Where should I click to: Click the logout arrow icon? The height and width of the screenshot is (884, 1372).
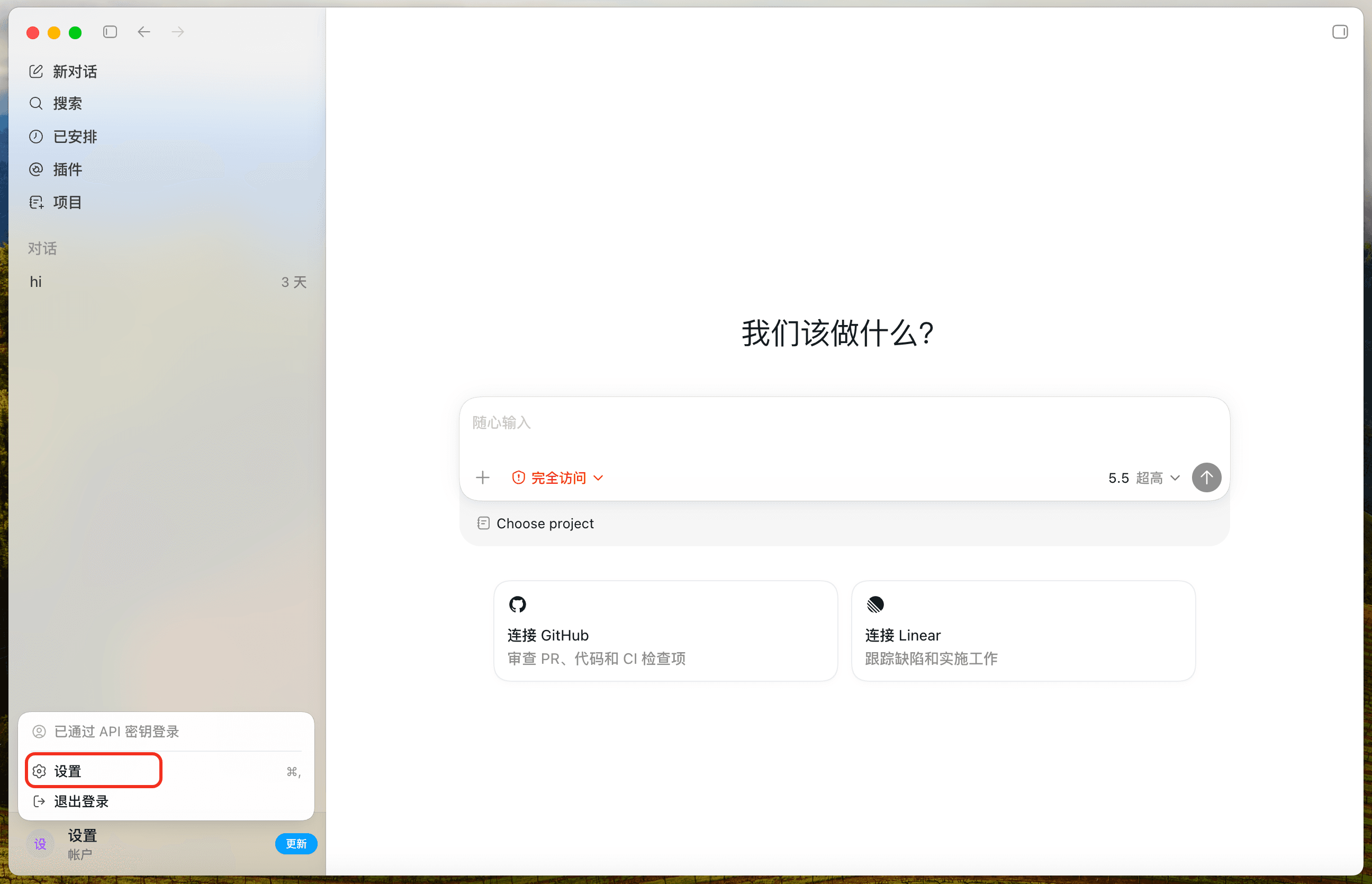(39, 801)
